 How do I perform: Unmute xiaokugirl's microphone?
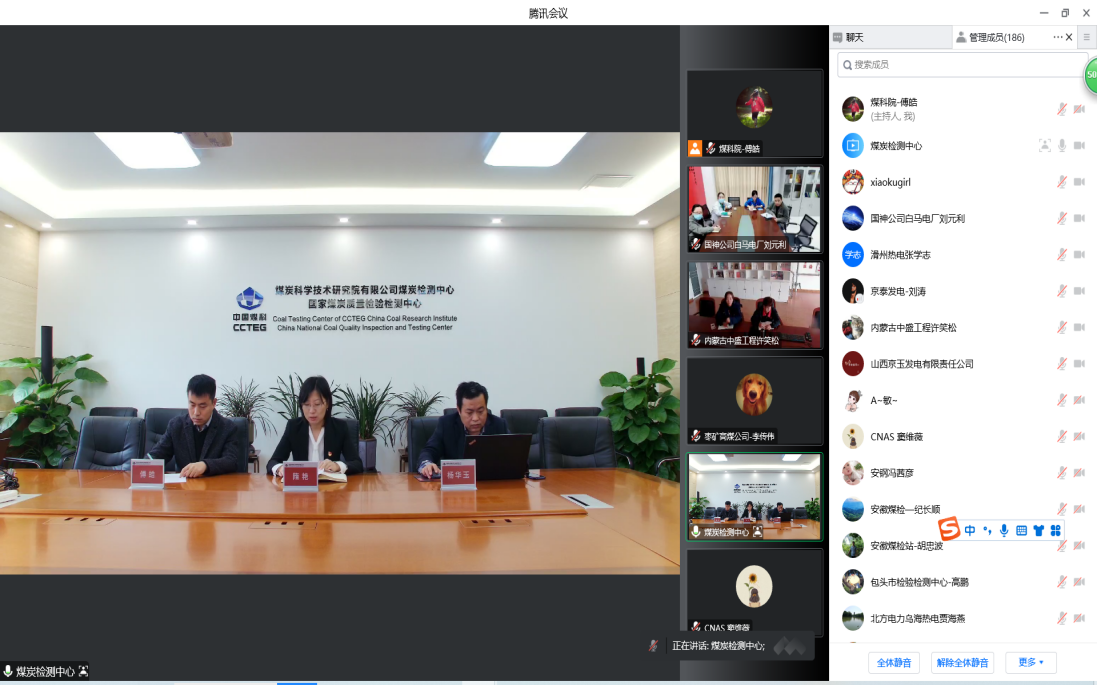(1062, 182)
